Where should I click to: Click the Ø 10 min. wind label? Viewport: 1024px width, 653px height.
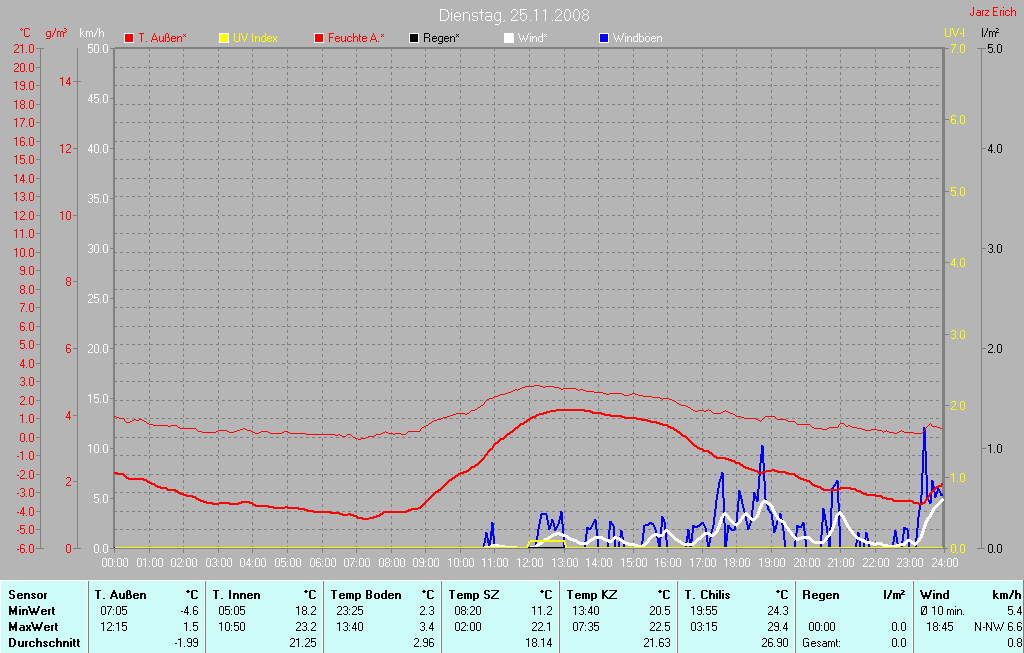click(942, 611)
